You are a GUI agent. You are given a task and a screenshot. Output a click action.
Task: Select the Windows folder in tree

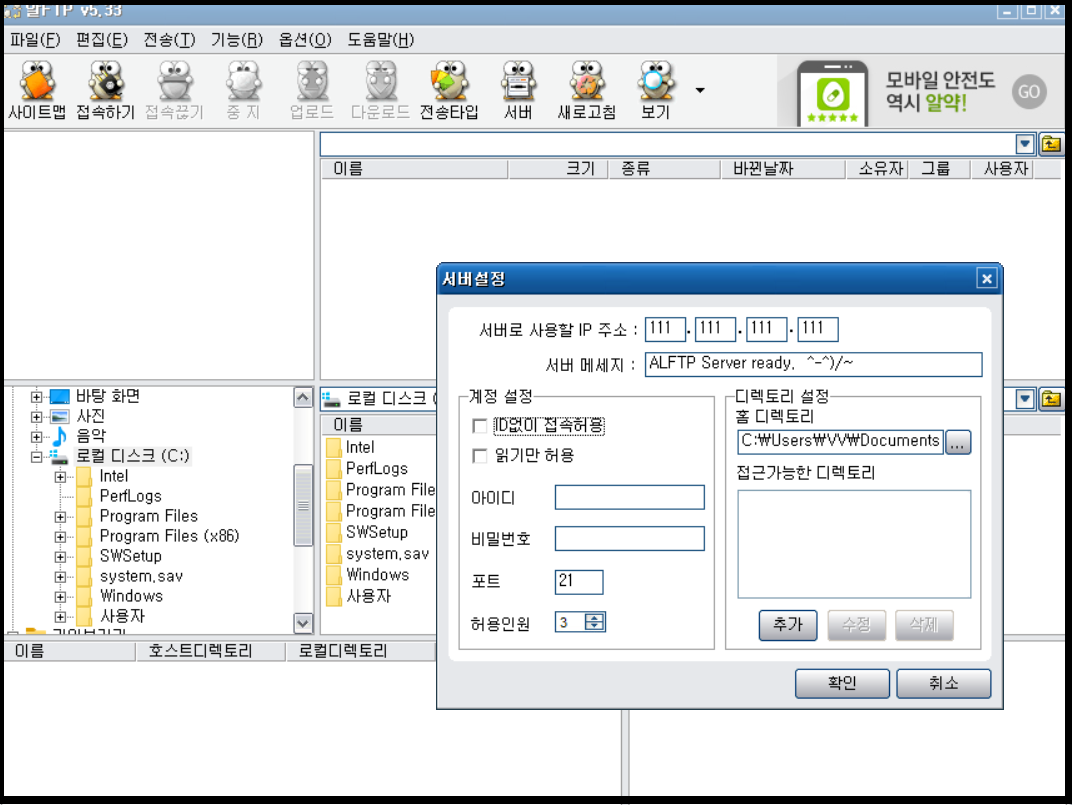[x=131, y=596]
